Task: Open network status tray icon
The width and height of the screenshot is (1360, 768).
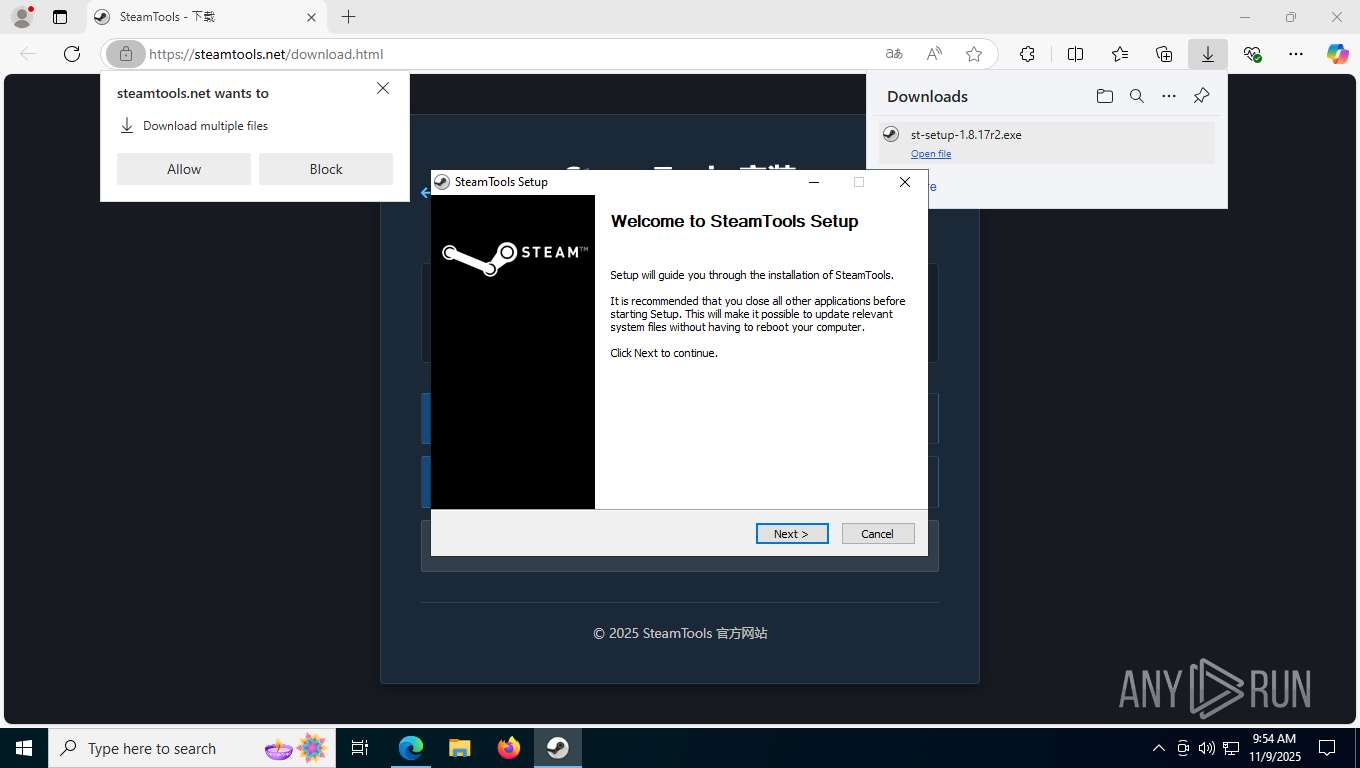Action: [1232, 748]
